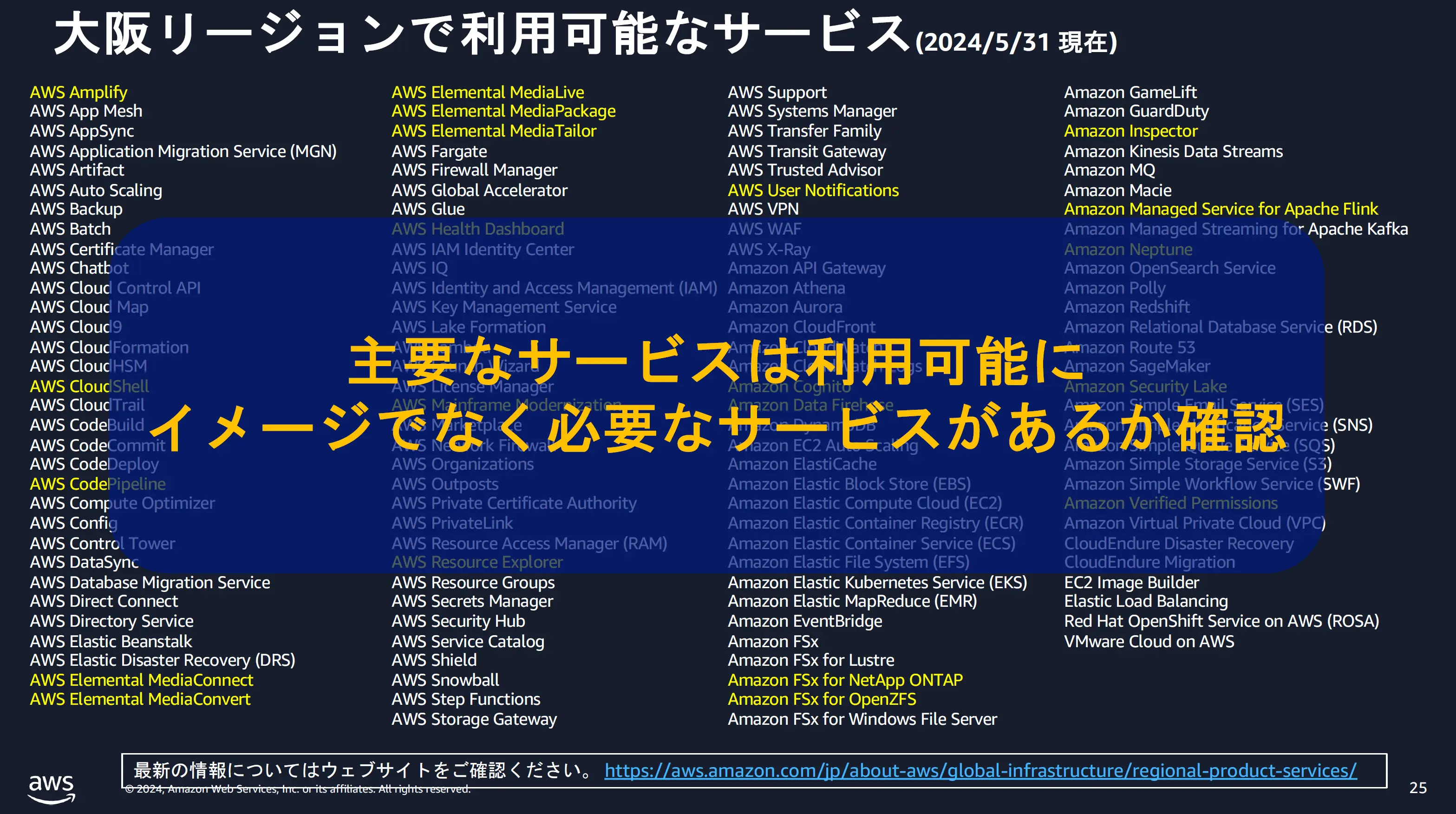
Task: Click the slide title date '(2024/5/31 現在)'
Action: [1016, 42]
